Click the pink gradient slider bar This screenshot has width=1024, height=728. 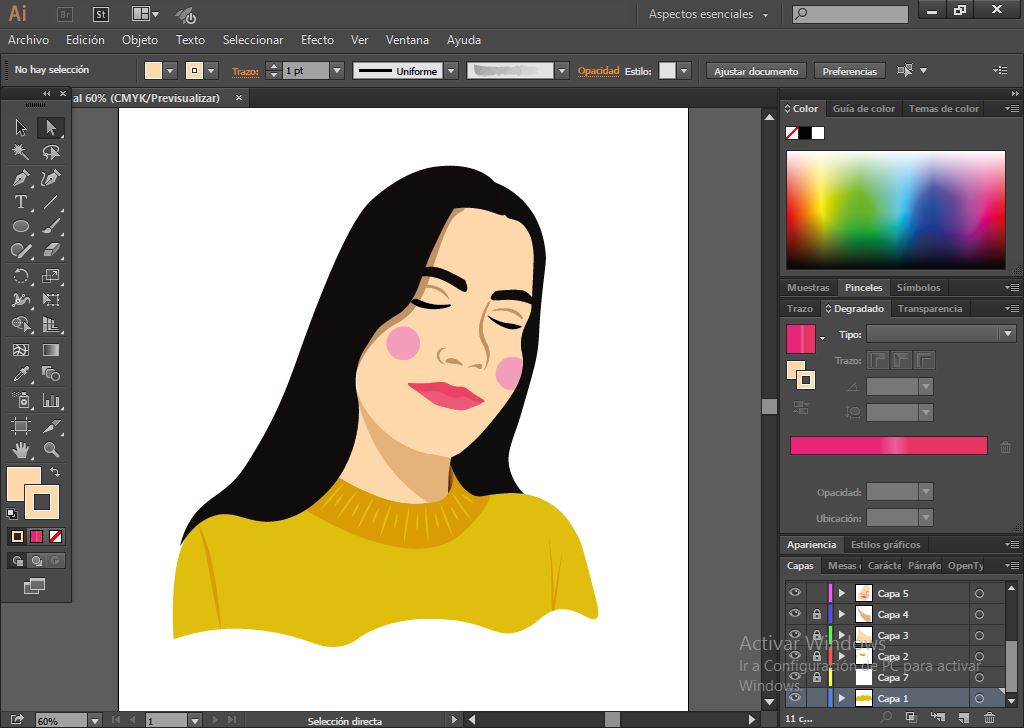(888, 445)
